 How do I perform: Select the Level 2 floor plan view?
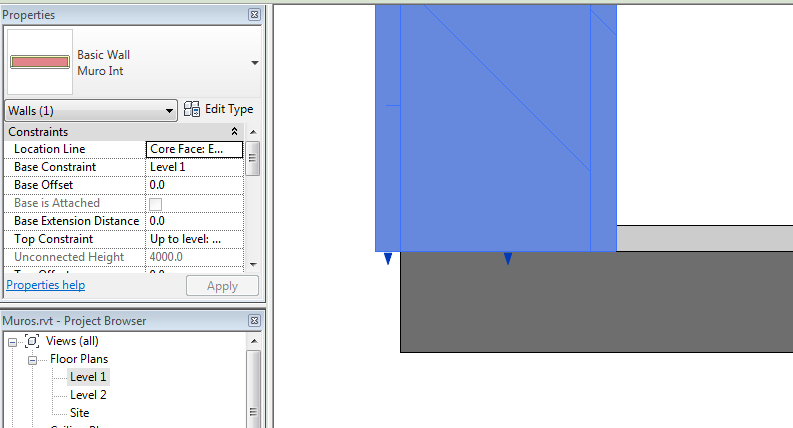88,395
